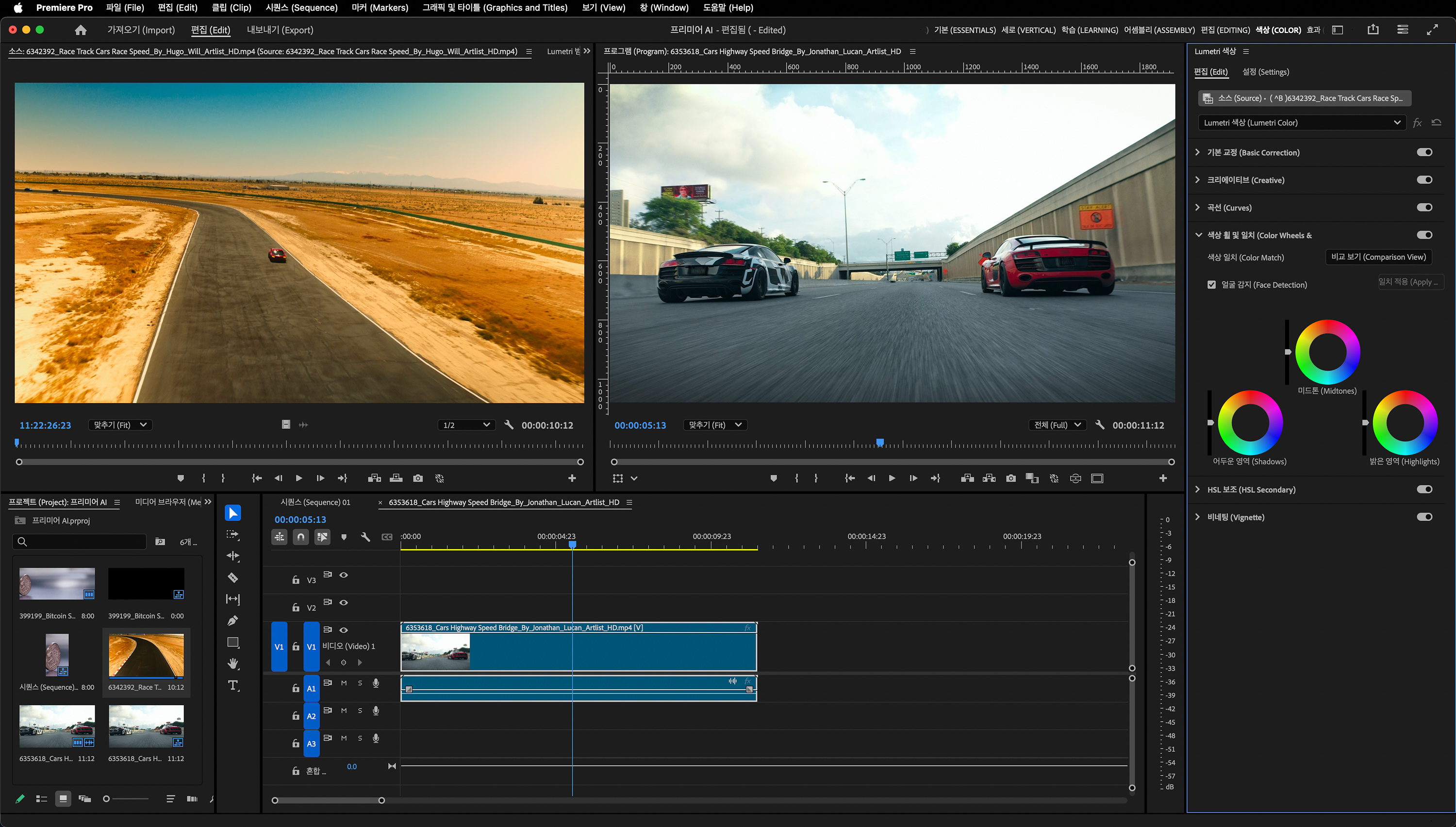1456x827 pixels.
Task: Click the Import button in the header
Action: (141, 30)
